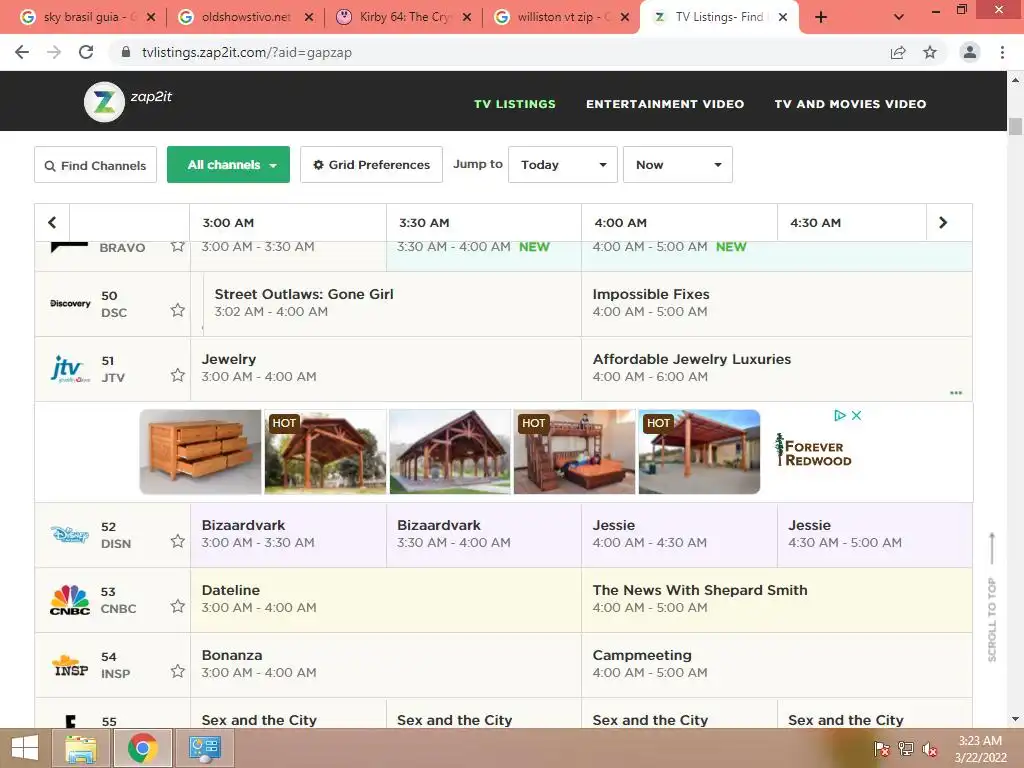This screenshot has width=1024, height=768.
Task: Open Windows Start menu
Action: tap(25, 748)
